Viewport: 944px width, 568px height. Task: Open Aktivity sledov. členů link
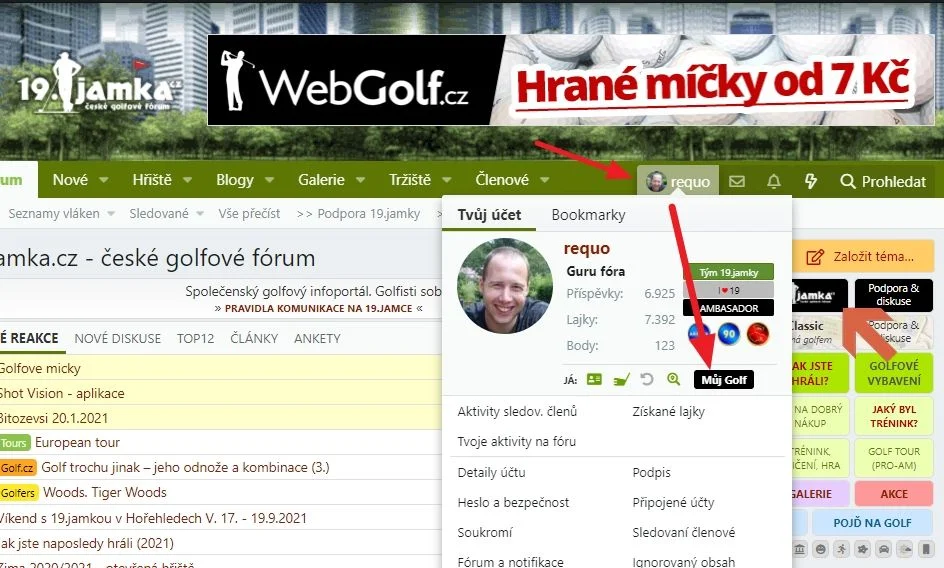[x=517, y=411]
